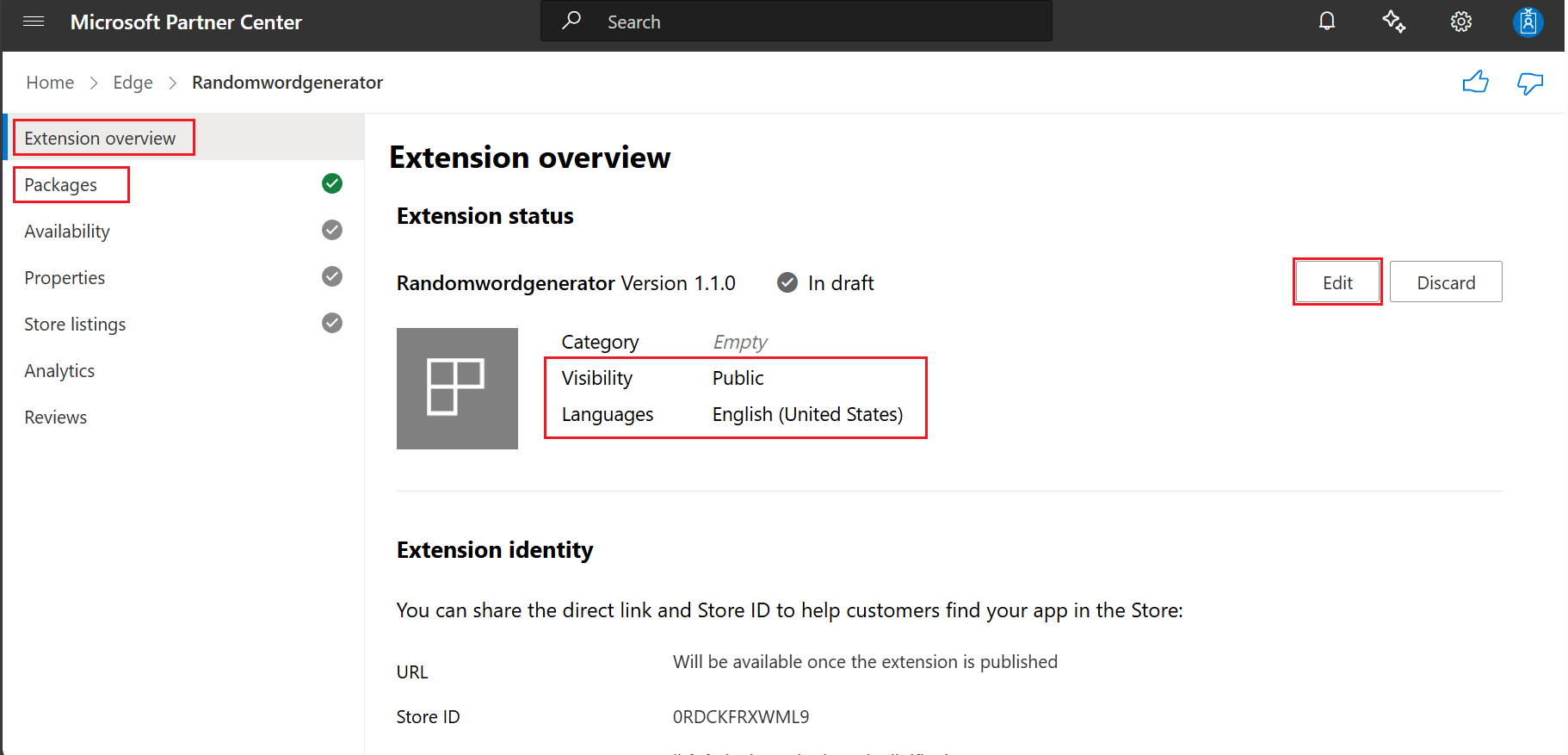Viewport: 1568px width, 755px height.
Task: Open the Copilot sparkle icon
Action: 1393,22
